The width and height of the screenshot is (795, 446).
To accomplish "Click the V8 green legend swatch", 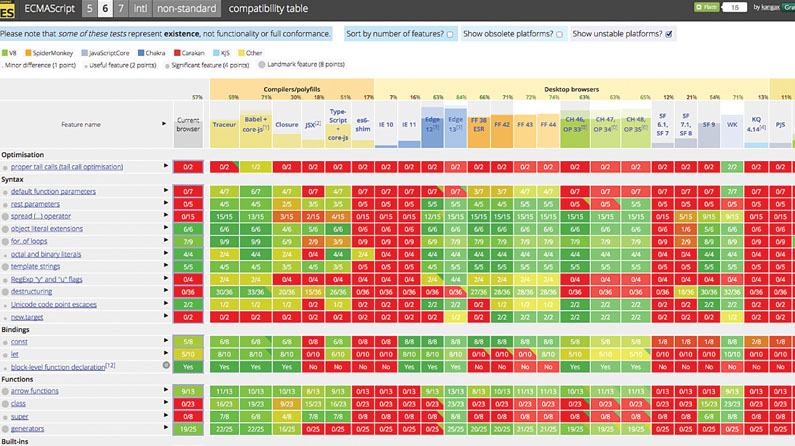I will 5,53.
